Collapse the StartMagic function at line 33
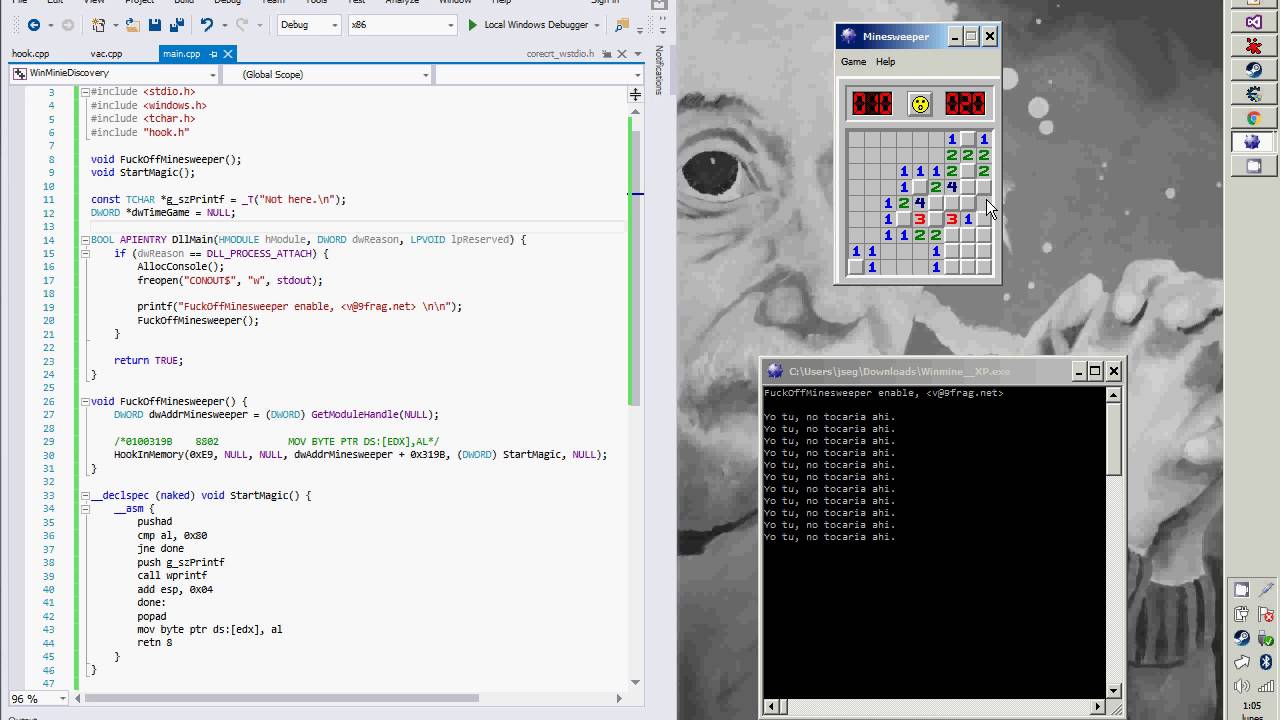This screenshot has width=1280, height=720. (x=85, y=496)
